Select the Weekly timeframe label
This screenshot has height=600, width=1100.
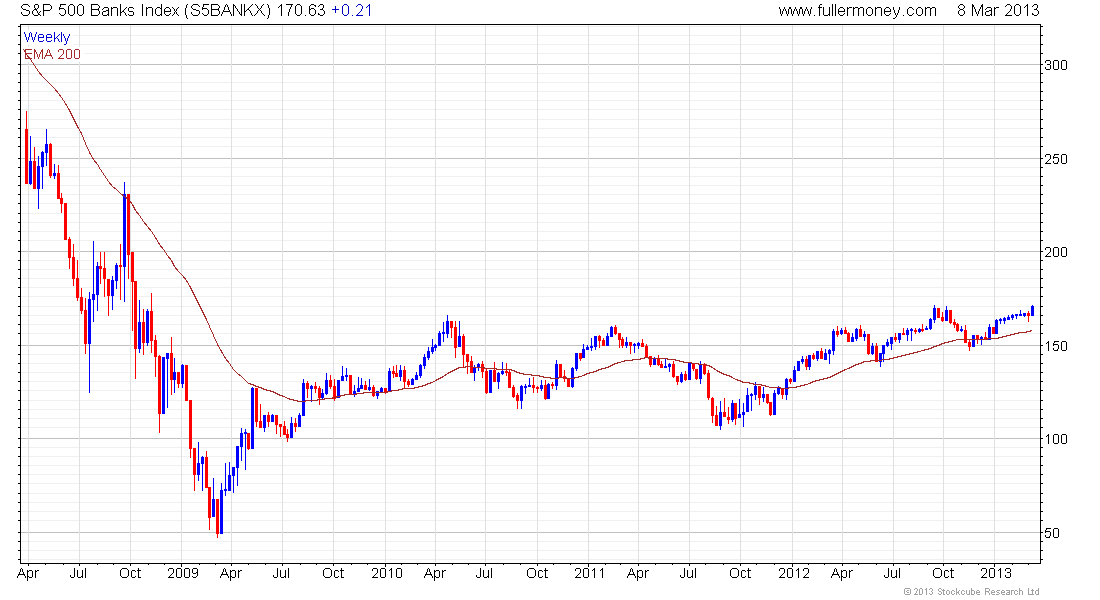pyautogui.click(x=47, y=38)
